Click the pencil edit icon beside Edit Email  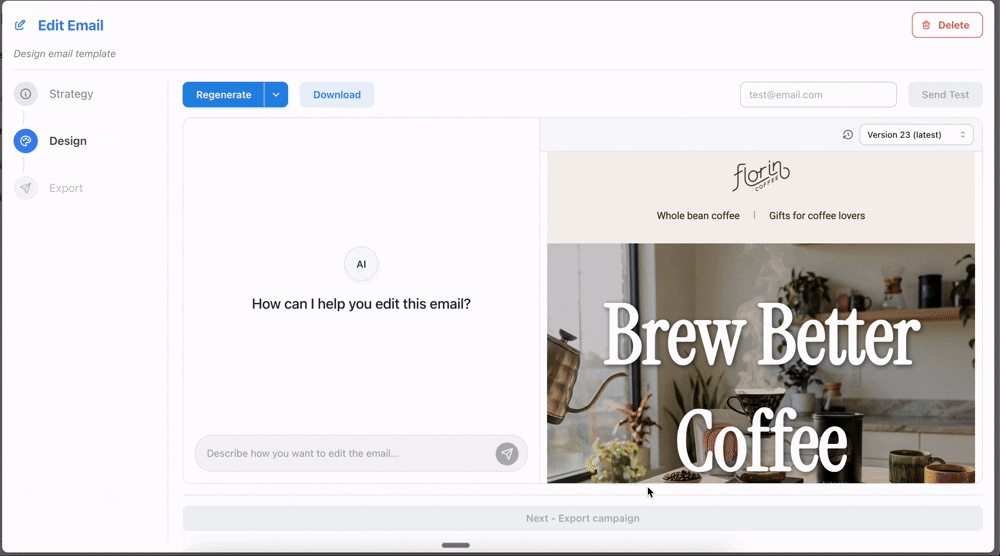tap(20, 25)
